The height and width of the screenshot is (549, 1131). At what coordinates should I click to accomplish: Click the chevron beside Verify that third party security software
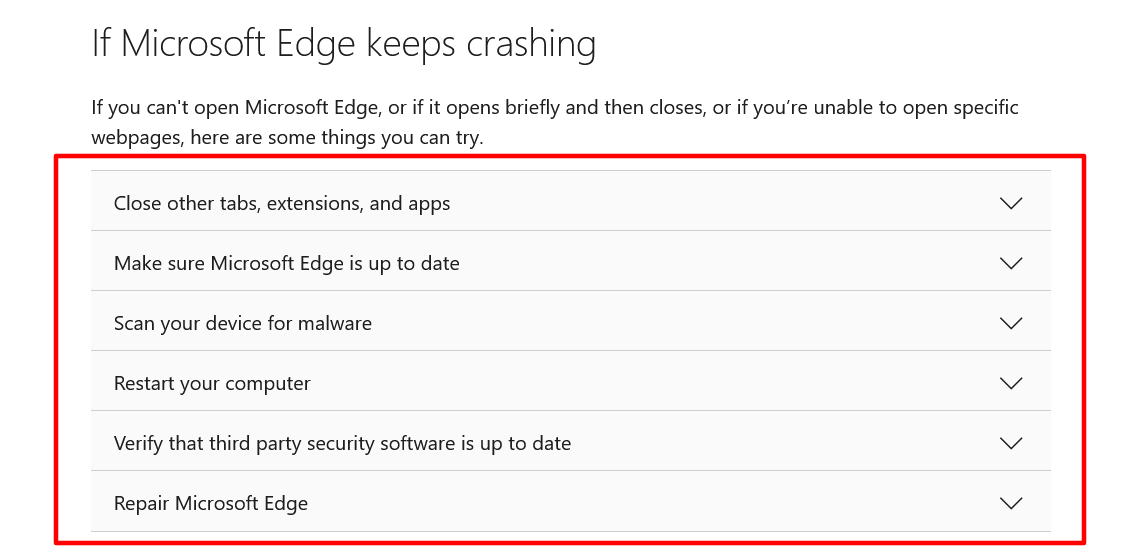[1011, 443]
